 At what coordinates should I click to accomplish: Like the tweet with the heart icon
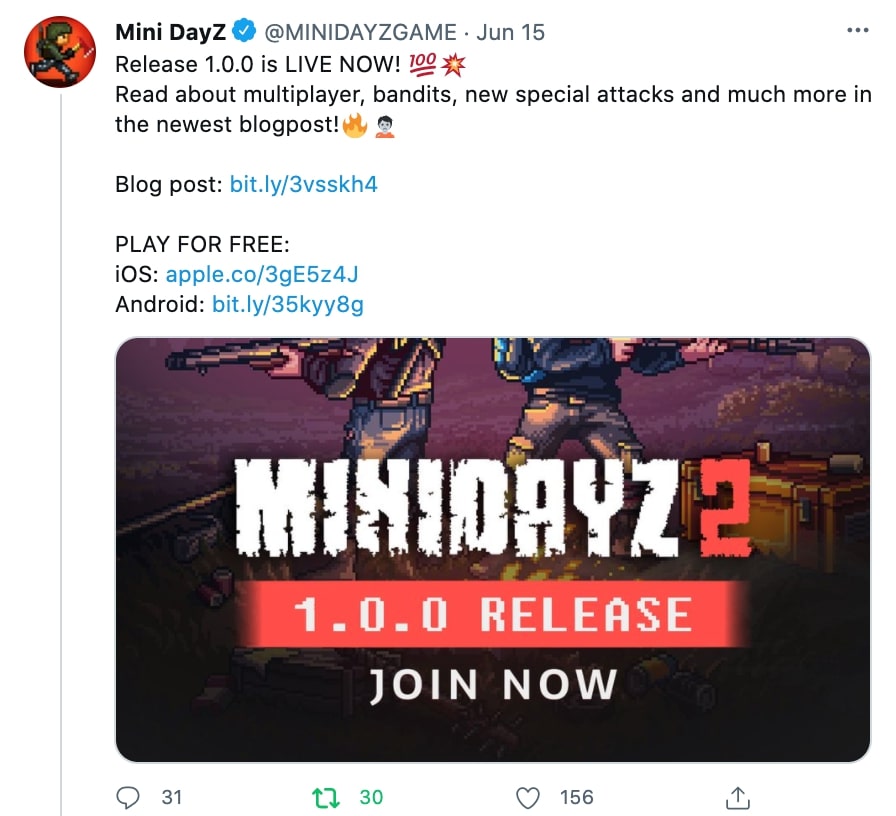click(x=527, y=797)
